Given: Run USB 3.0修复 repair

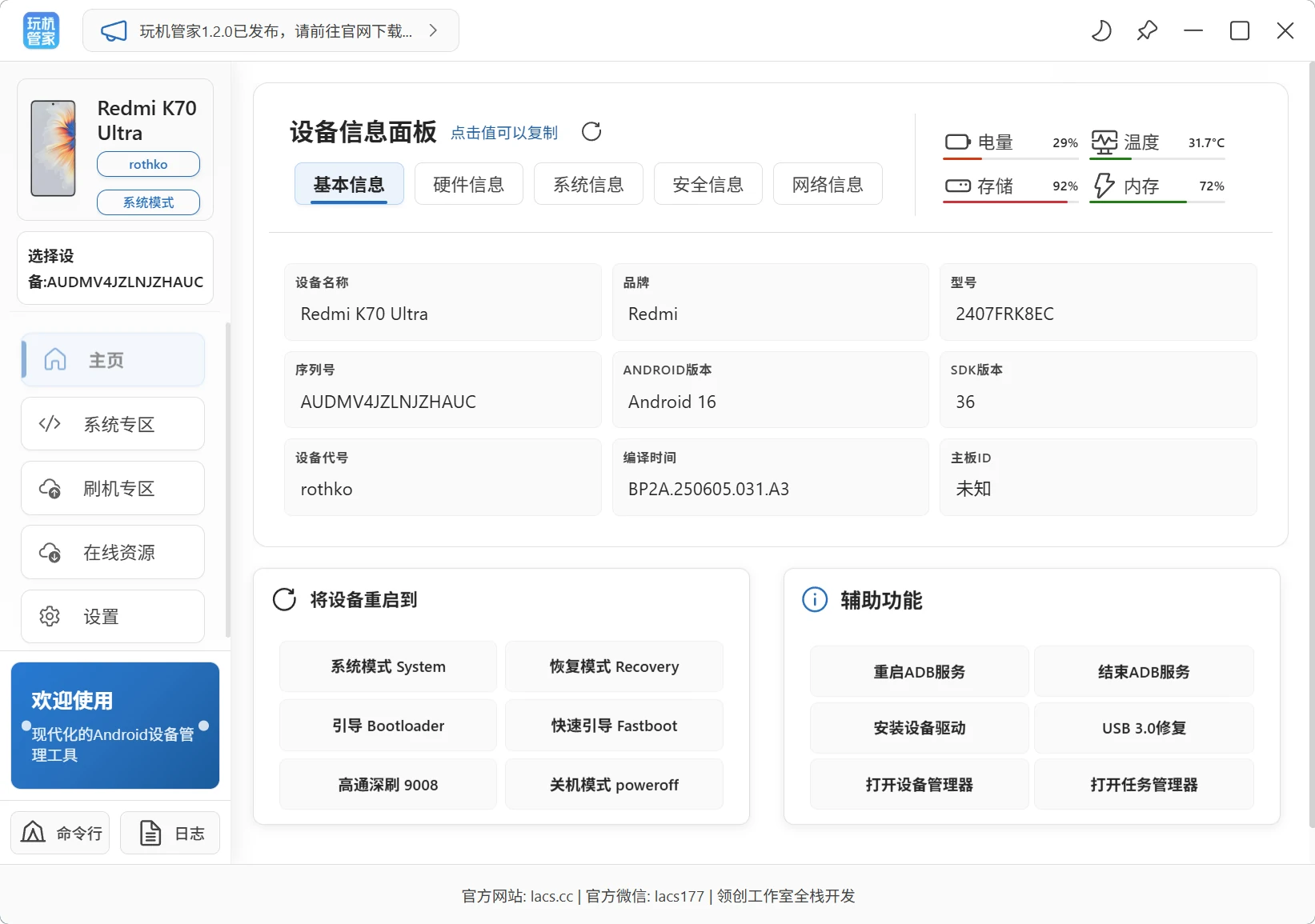Looking at the screenshot, I should pyautogui.click(x=1144, y=727).
